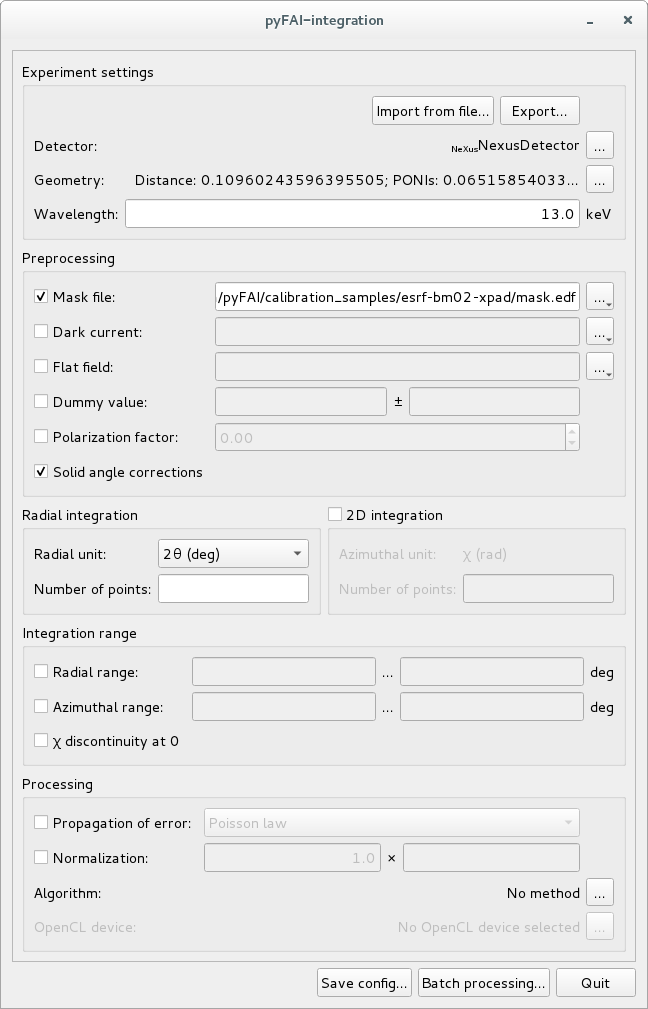Browse for dark current file
648x1009 pixels.
[x=599, y=332]
